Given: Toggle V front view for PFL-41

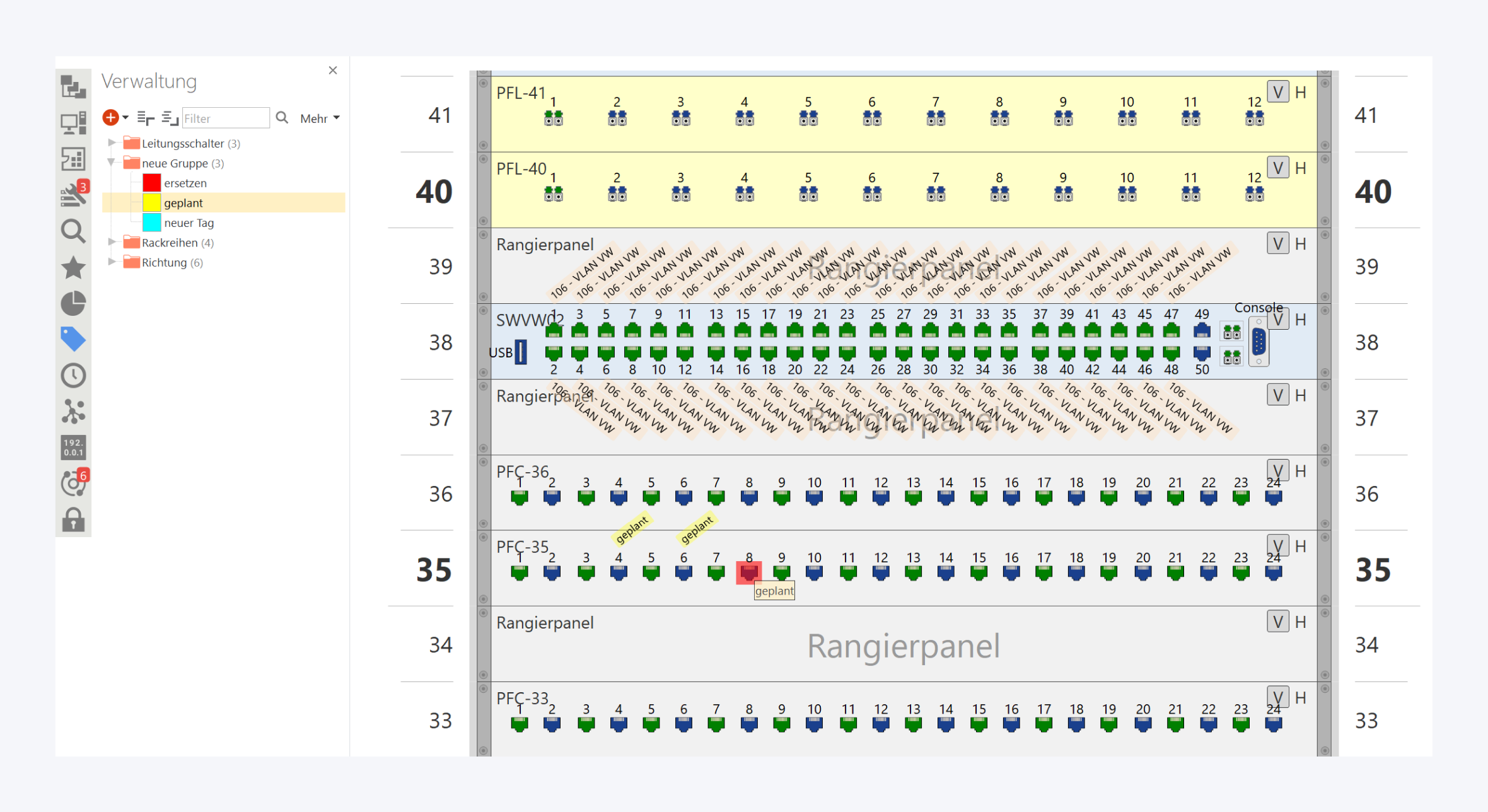Looking at the screenshot, I should [1277, 92].
